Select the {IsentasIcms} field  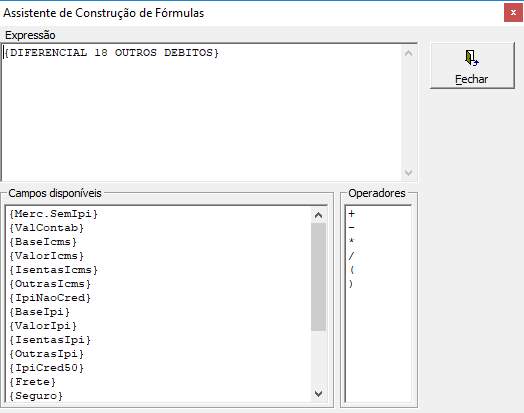(x=53, y=270)
